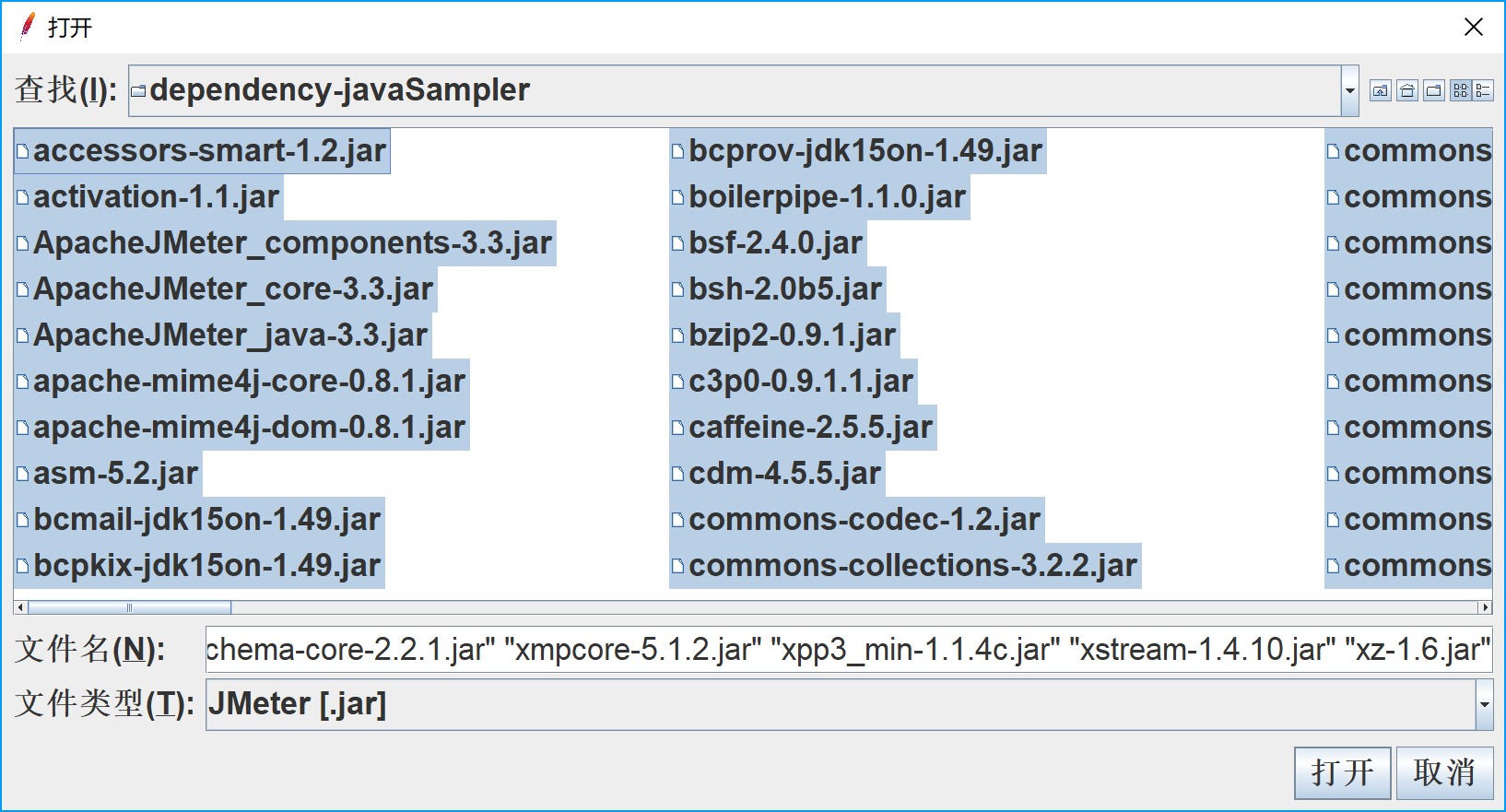Select ApacheJMeter_components-3.3.jar
1506x812 pixels.
pos(285,243)
